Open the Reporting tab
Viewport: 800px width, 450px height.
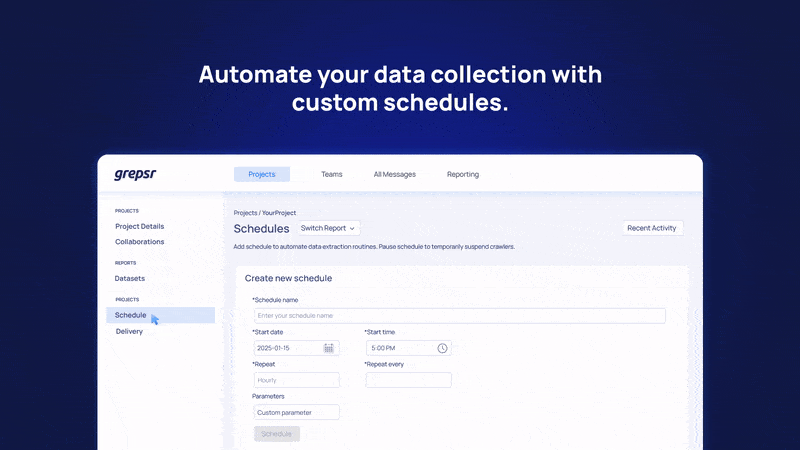[x=462, y=174]
